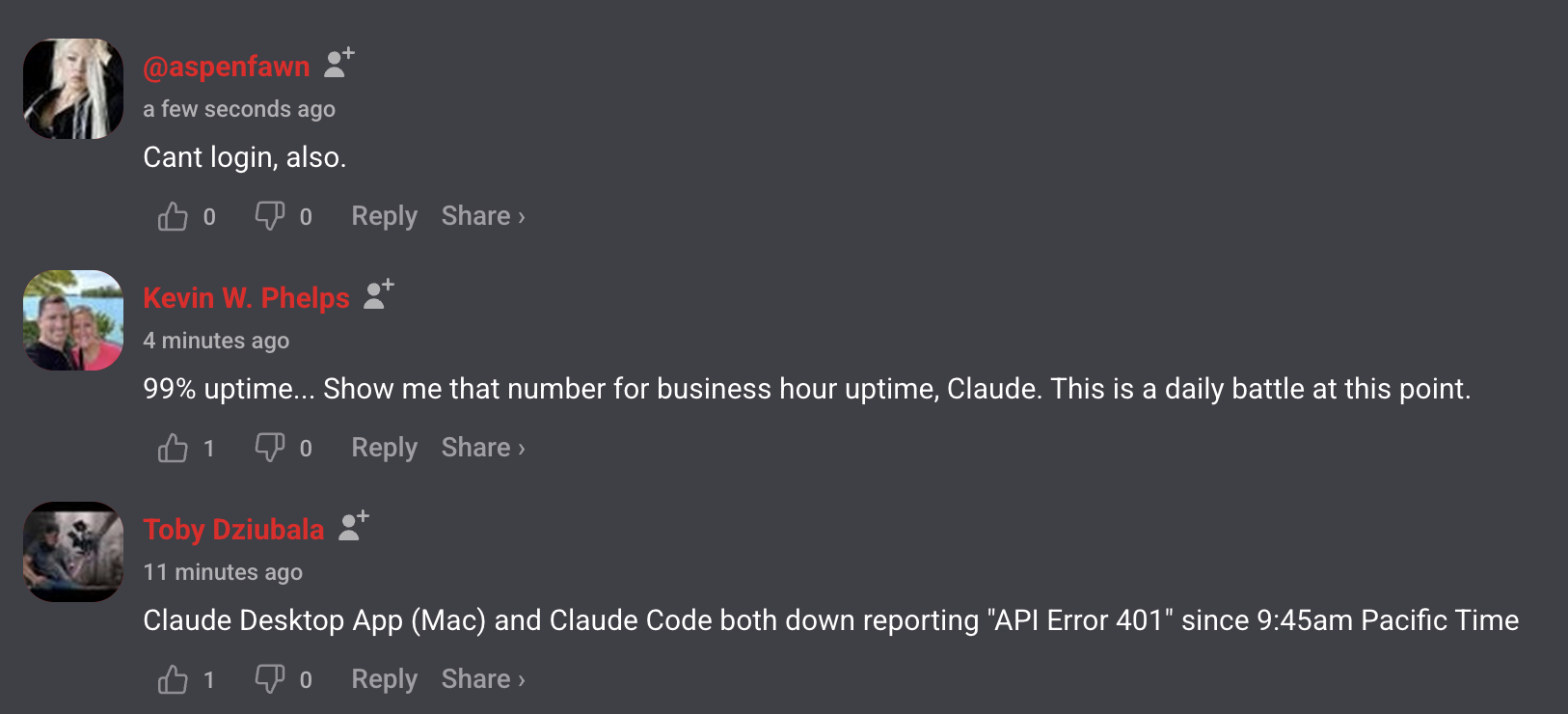1568x714 pixels.
Task: Like Kevin W. Phelps' comment
Action: point(171,448)
